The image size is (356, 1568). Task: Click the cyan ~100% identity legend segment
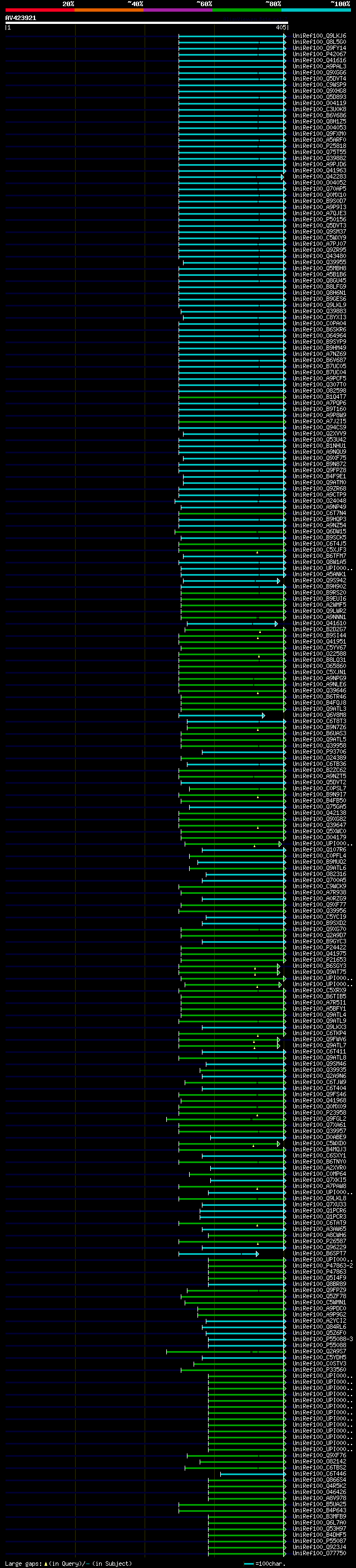point(317,10)
